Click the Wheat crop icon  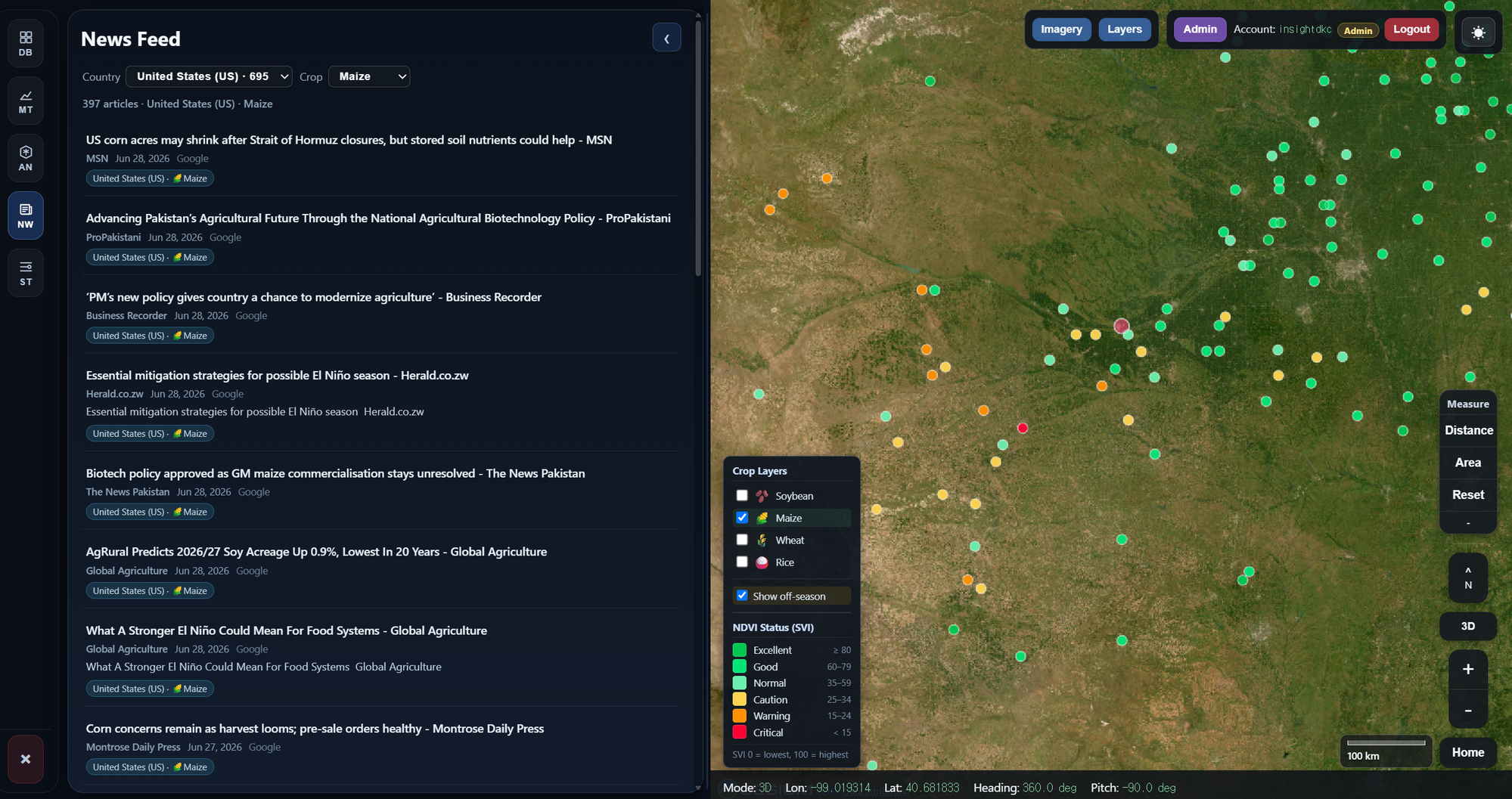762,540
